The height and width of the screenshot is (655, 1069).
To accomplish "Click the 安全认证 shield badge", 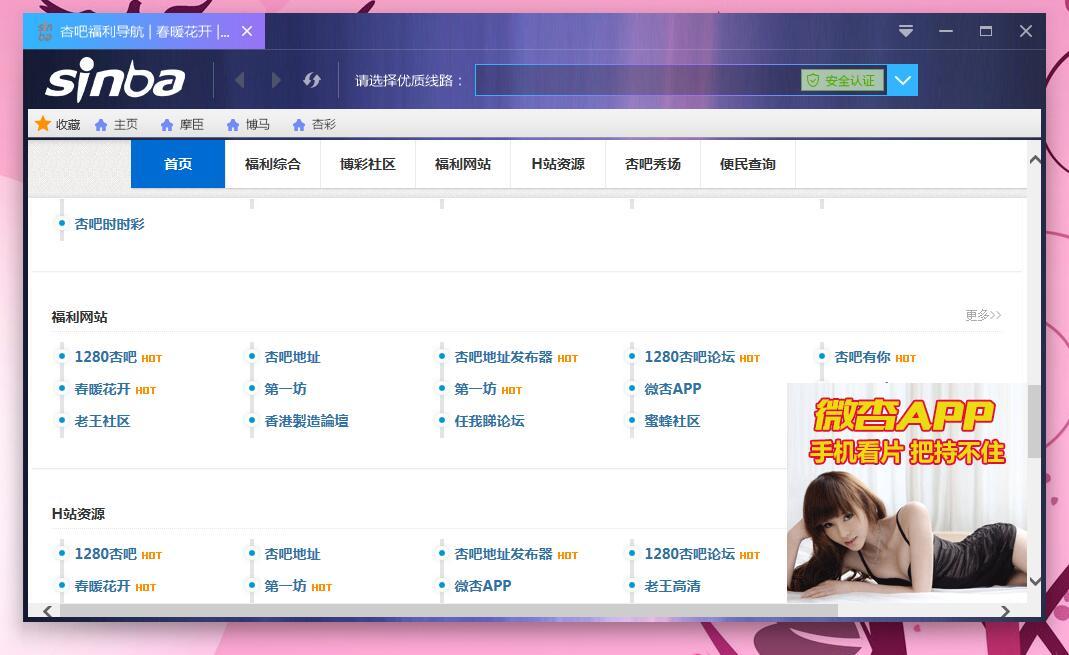I will tap(843, 80).
